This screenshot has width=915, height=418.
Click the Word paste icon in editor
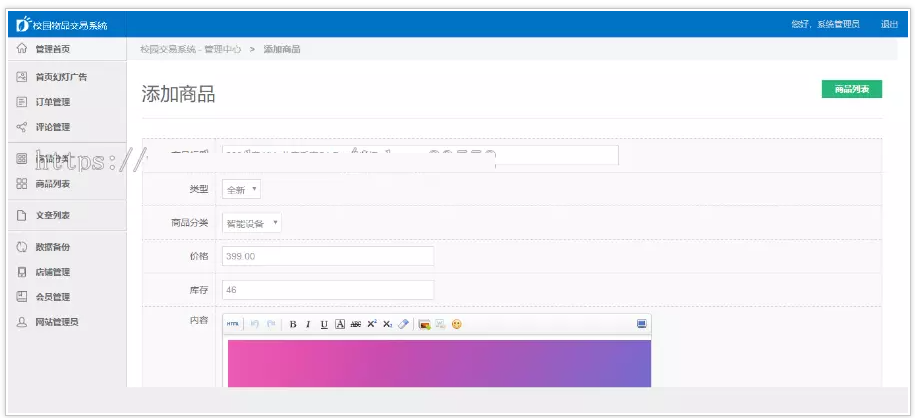click(441, 325)
